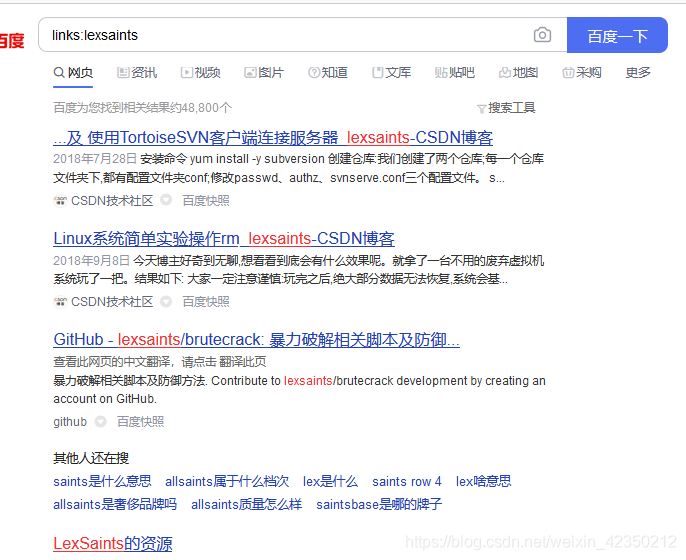The image size is (686, 560).
Task: Click the 贴吧 tab icon
Action: (441, 72)
